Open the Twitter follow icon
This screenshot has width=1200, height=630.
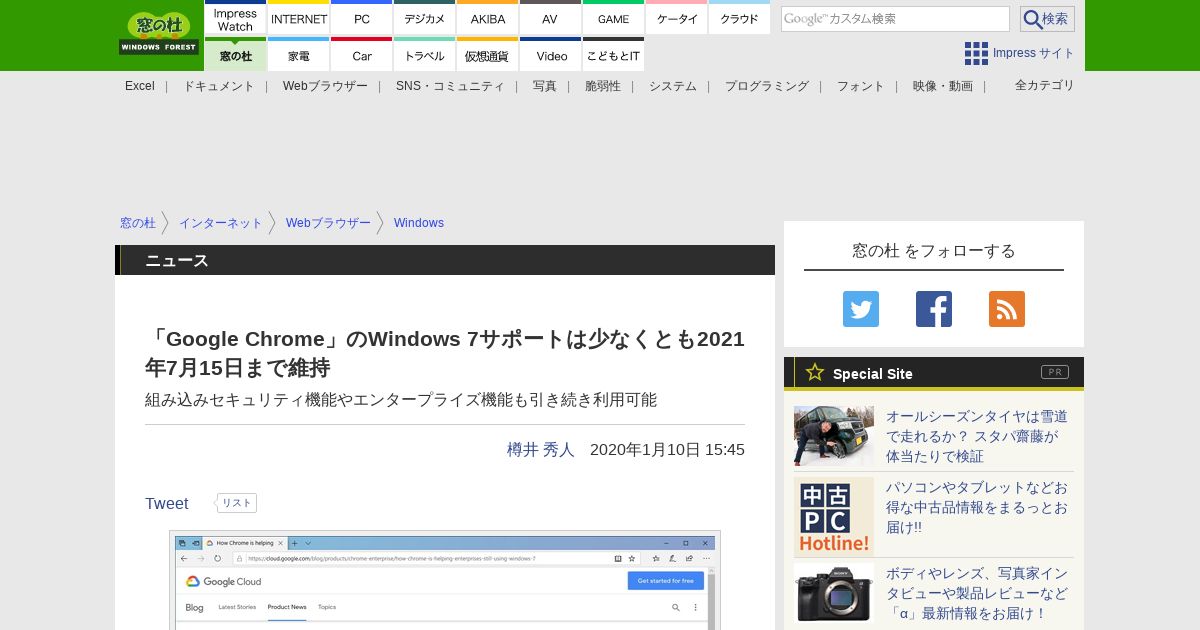click(861, 309)
